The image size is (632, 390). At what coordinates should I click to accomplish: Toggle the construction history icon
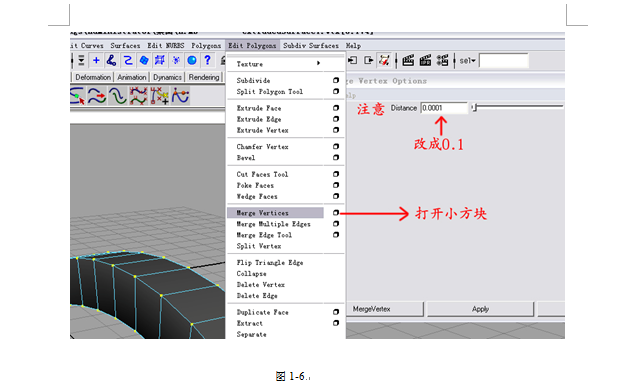(385, 60)
